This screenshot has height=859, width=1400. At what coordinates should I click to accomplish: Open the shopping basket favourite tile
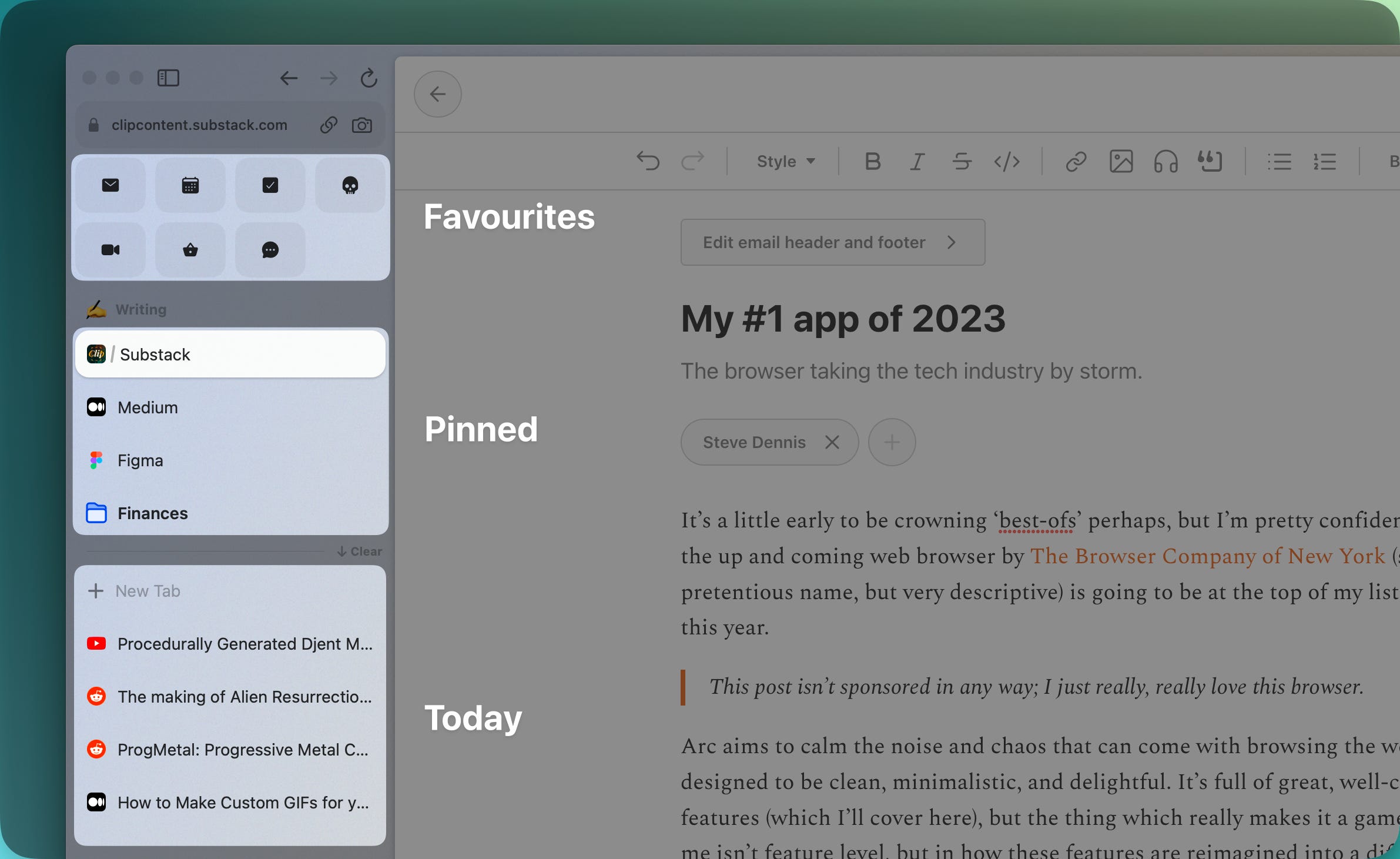(x=190, y=250)
